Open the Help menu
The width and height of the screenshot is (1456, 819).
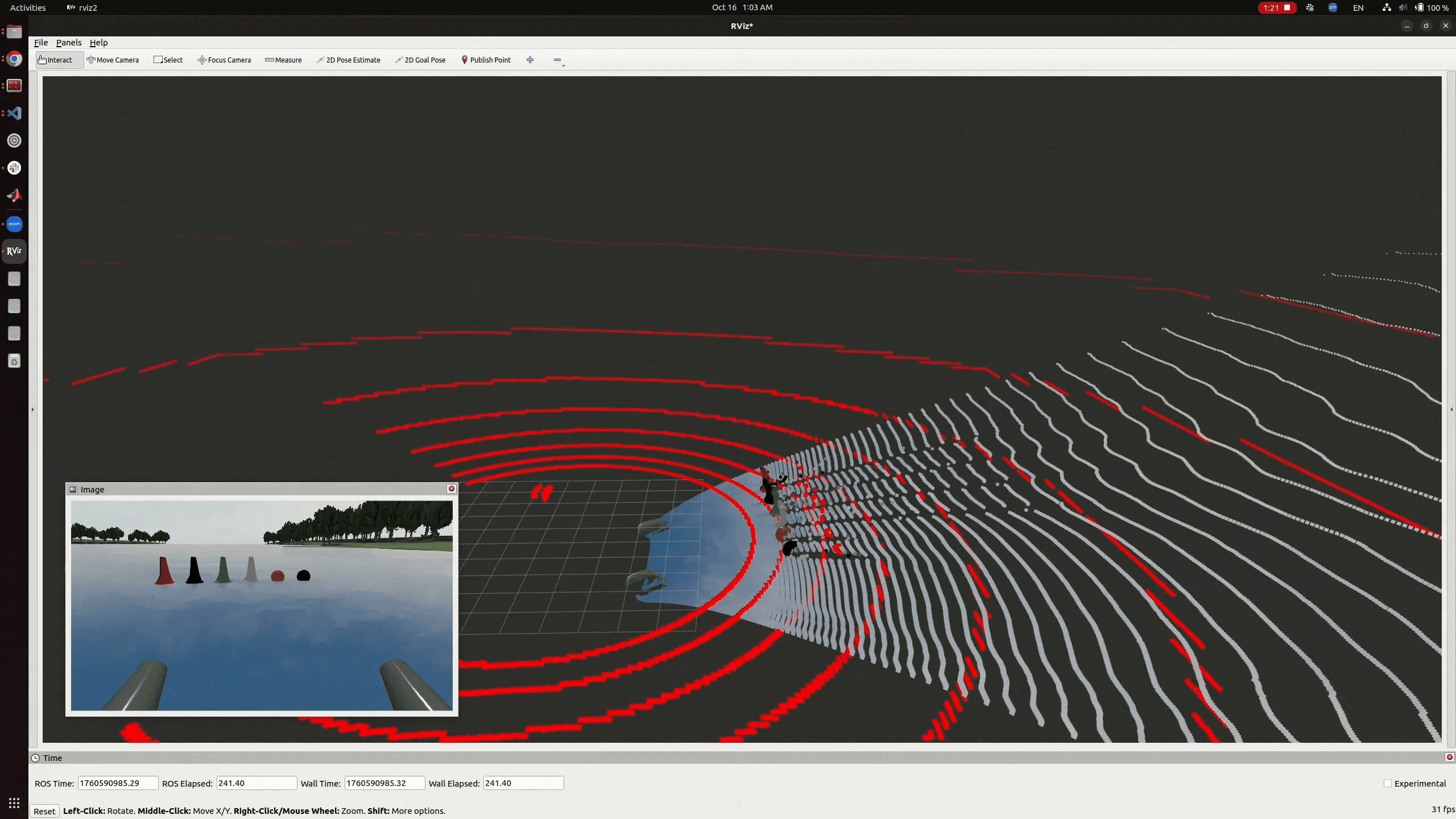(100, 42)
